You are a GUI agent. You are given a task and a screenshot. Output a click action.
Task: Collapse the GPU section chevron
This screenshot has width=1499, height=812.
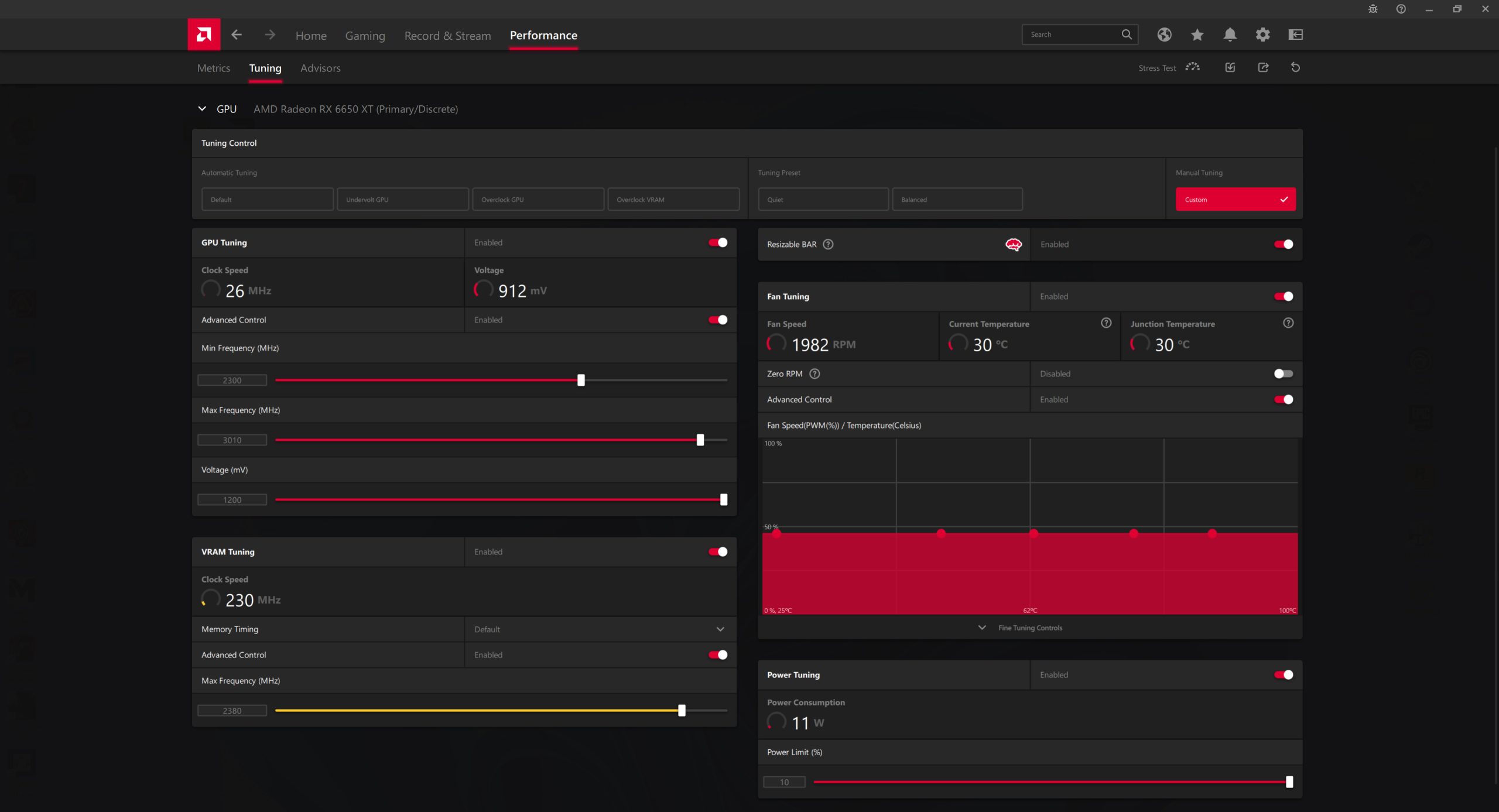(x=202, y=109)
